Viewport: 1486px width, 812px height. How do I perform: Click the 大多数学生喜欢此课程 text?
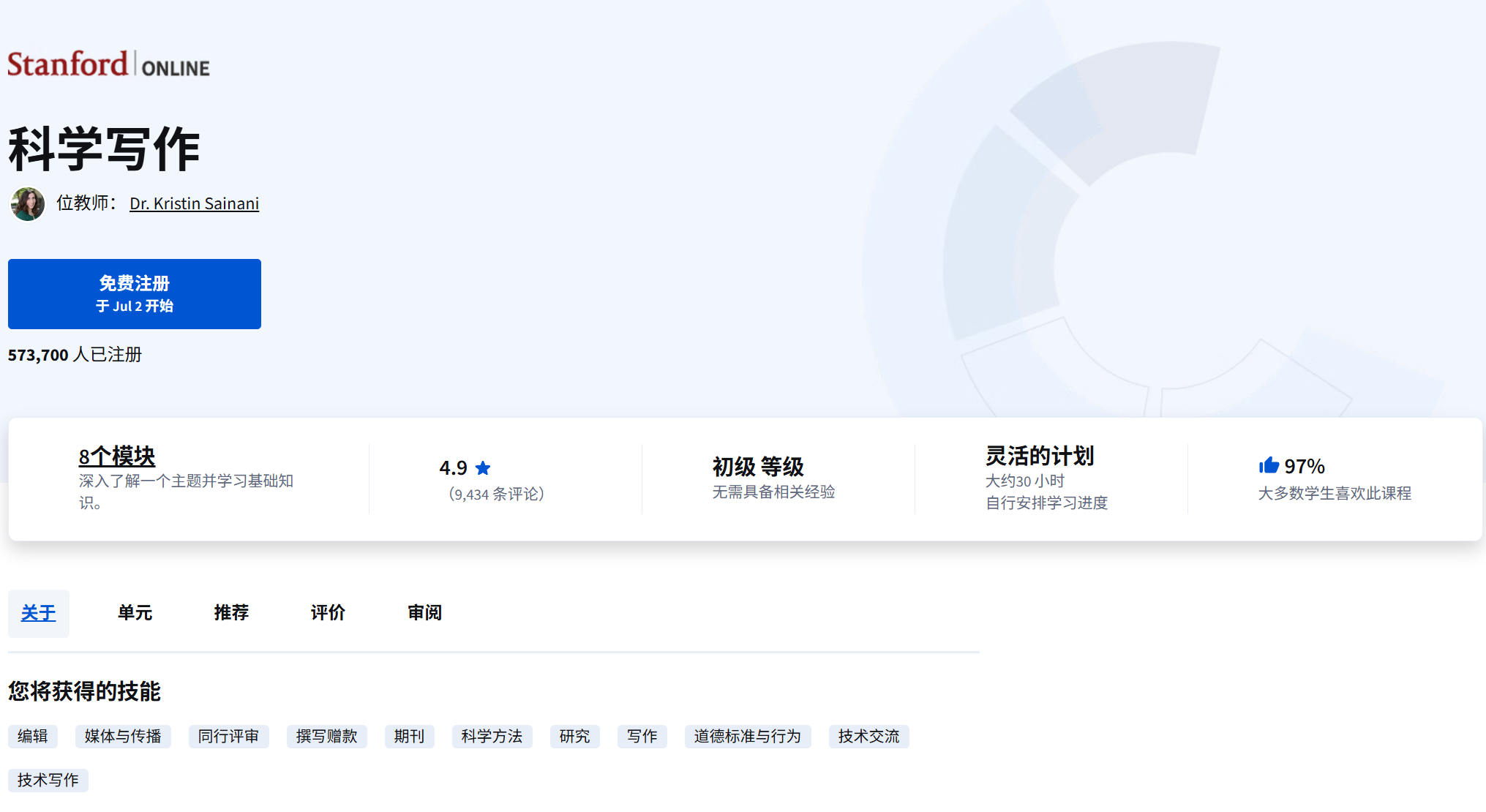[x=1335, y=494]
